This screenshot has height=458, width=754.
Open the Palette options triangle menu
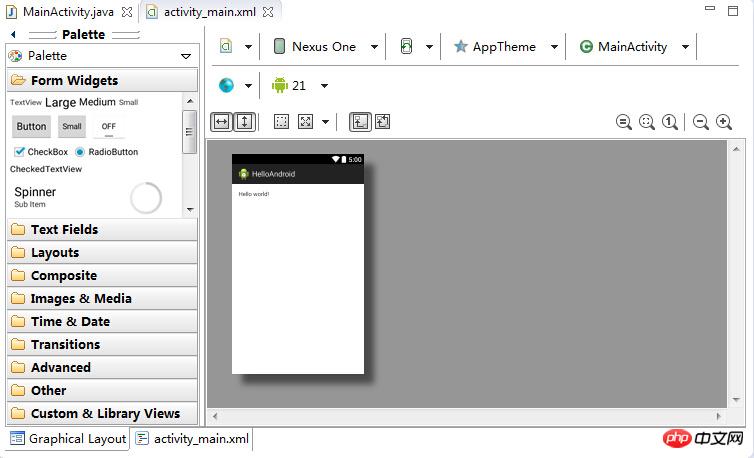[x=186, y=56]
